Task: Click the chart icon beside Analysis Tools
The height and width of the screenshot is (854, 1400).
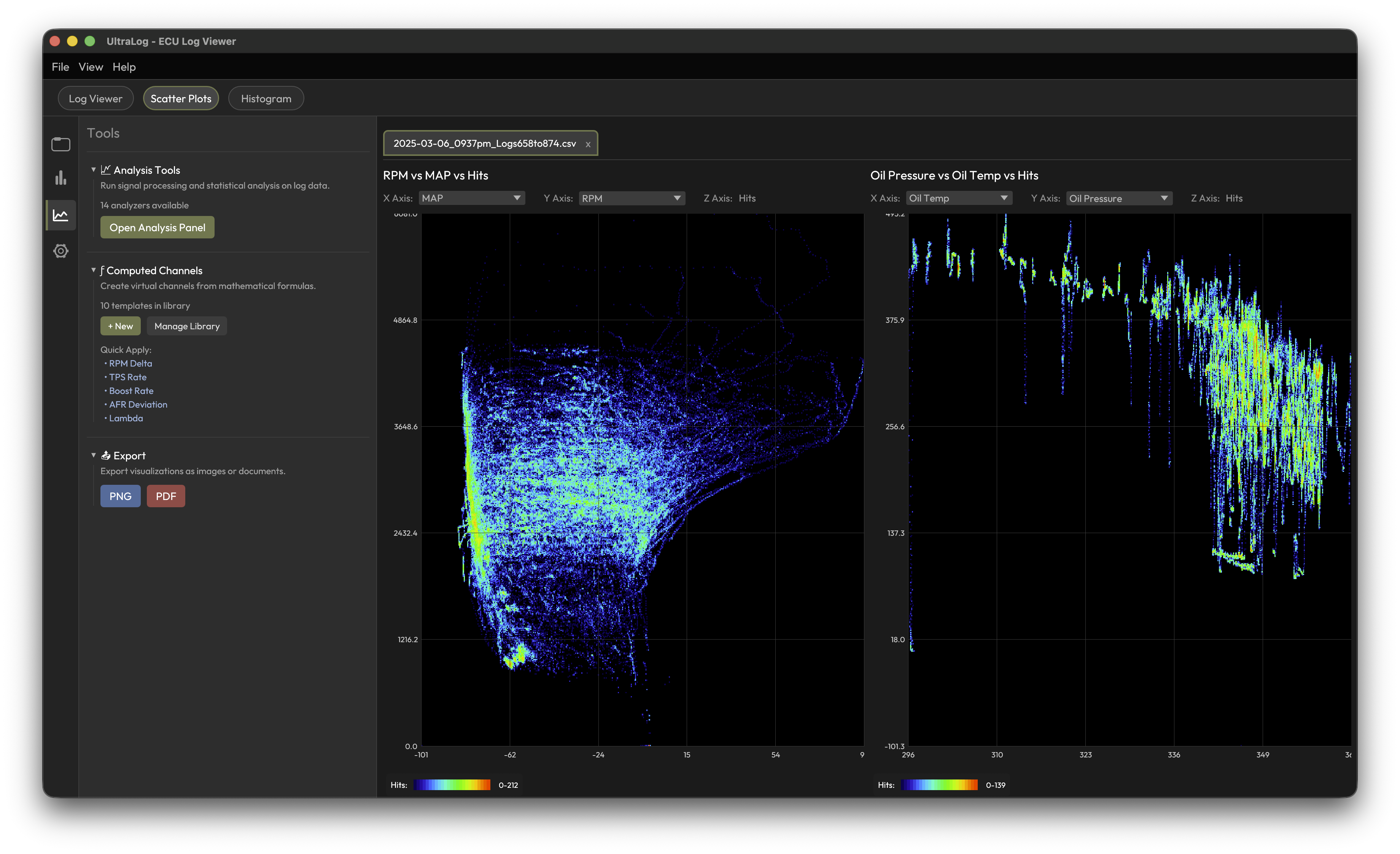Action: [105, 169]
